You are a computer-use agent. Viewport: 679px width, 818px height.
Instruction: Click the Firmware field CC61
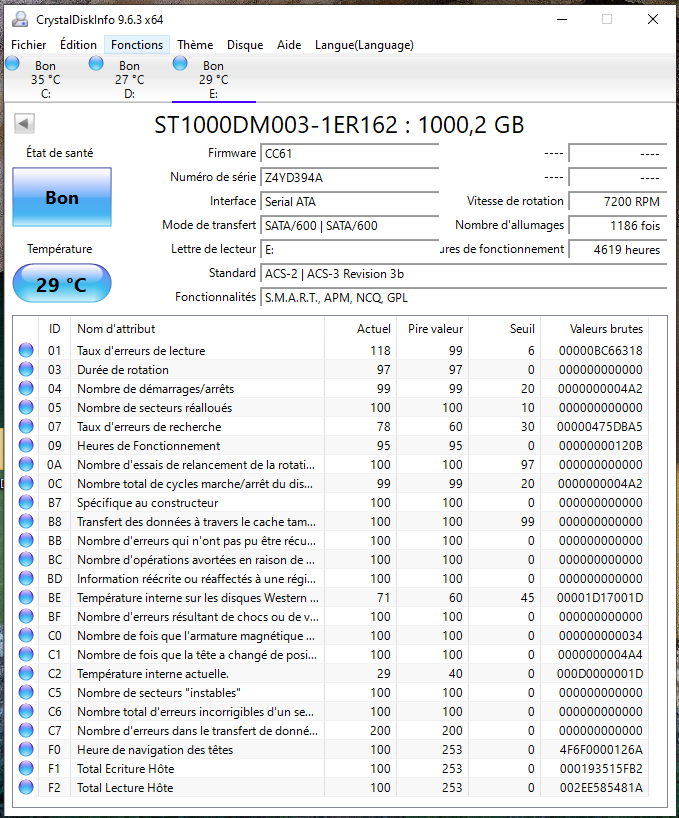point(349,153)
